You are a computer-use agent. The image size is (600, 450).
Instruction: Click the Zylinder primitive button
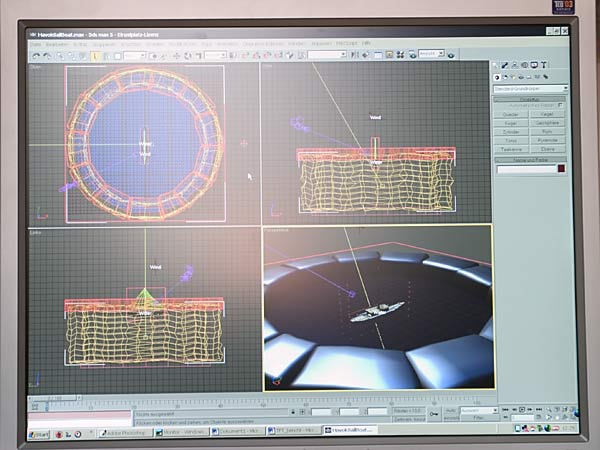[511, 131]
